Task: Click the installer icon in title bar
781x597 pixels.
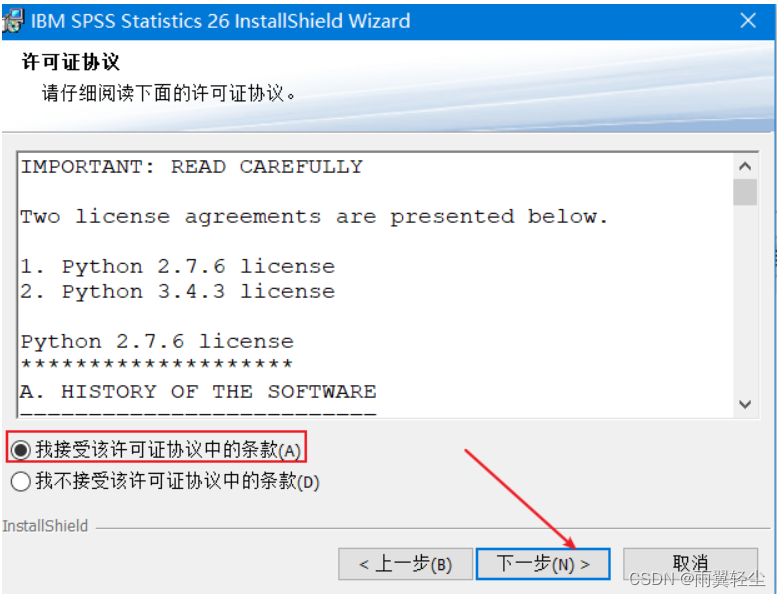Action: [12, 21]
